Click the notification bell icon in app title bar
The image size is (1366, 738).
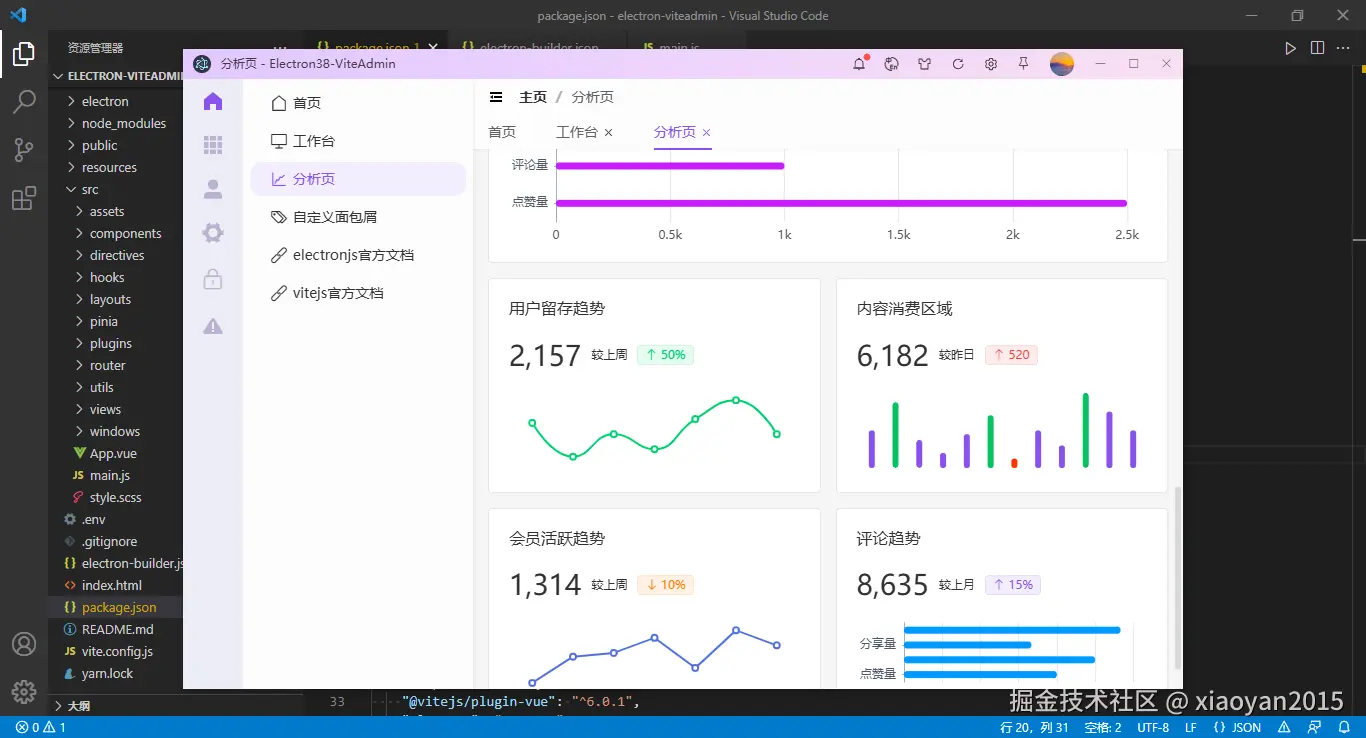click(x=858, y=63)
